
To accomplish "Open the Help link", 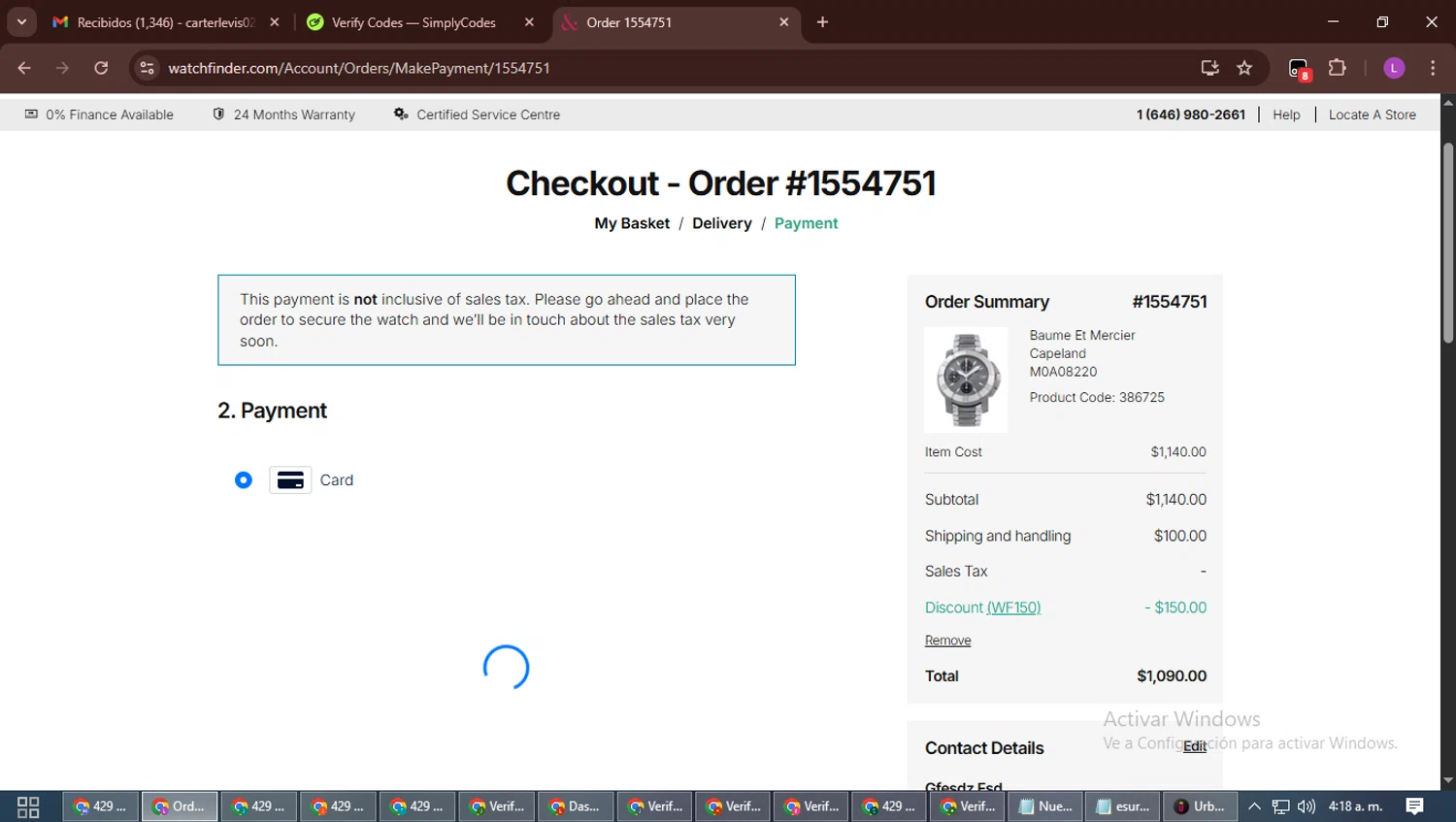I will click(x=1286, y=115).
